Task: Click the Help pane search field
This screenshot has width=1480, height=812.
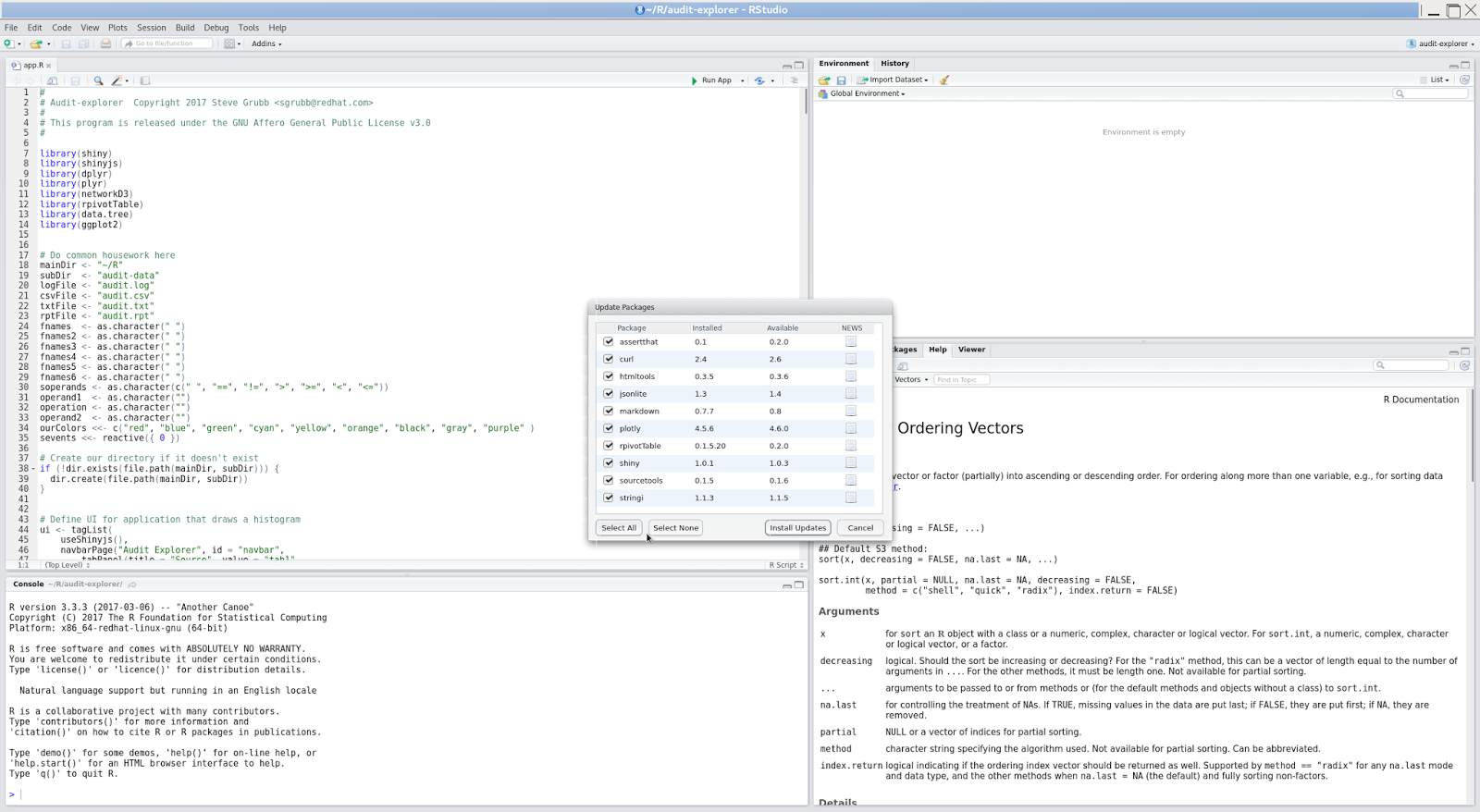Action: point(1411,365)
